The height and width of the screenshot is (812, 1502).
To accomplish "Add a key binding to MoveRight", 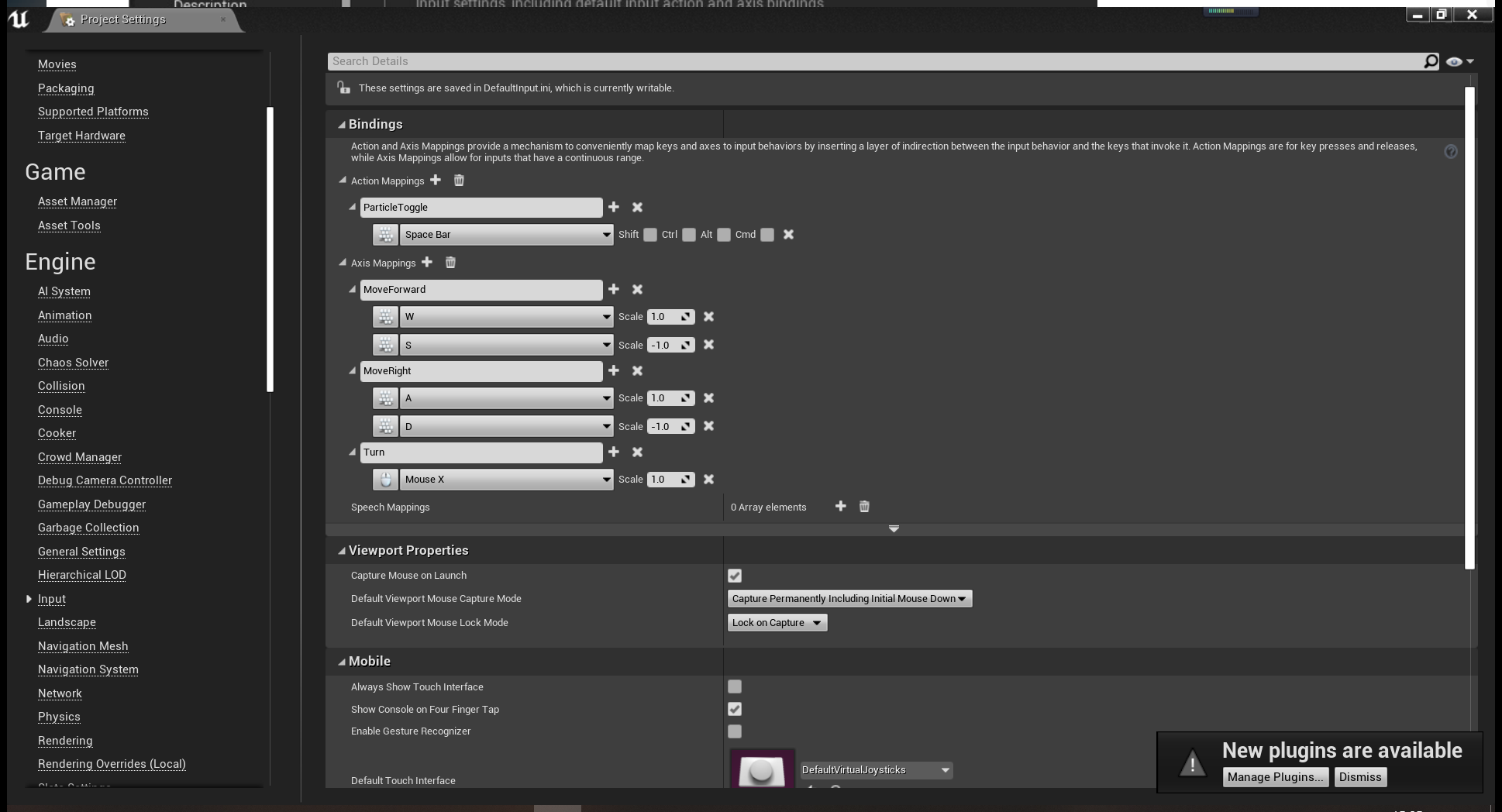I will (x=614, y=371).
